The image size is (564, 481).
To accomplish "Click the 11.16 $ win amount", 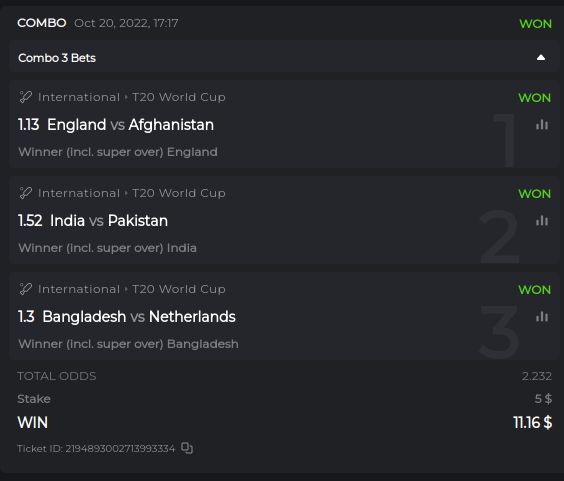I will (x=532, y=422).
